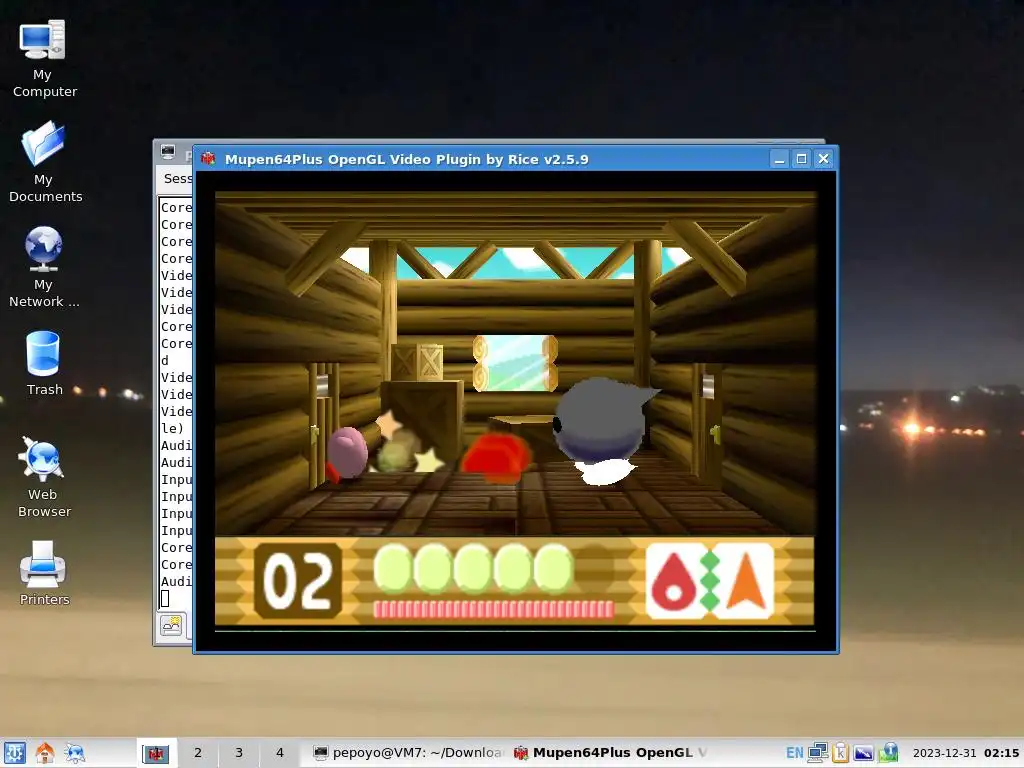The width and height of the screenshot is (1024, 768).
Task: Click the home folder taskbar icon
Action: [44, 753]
